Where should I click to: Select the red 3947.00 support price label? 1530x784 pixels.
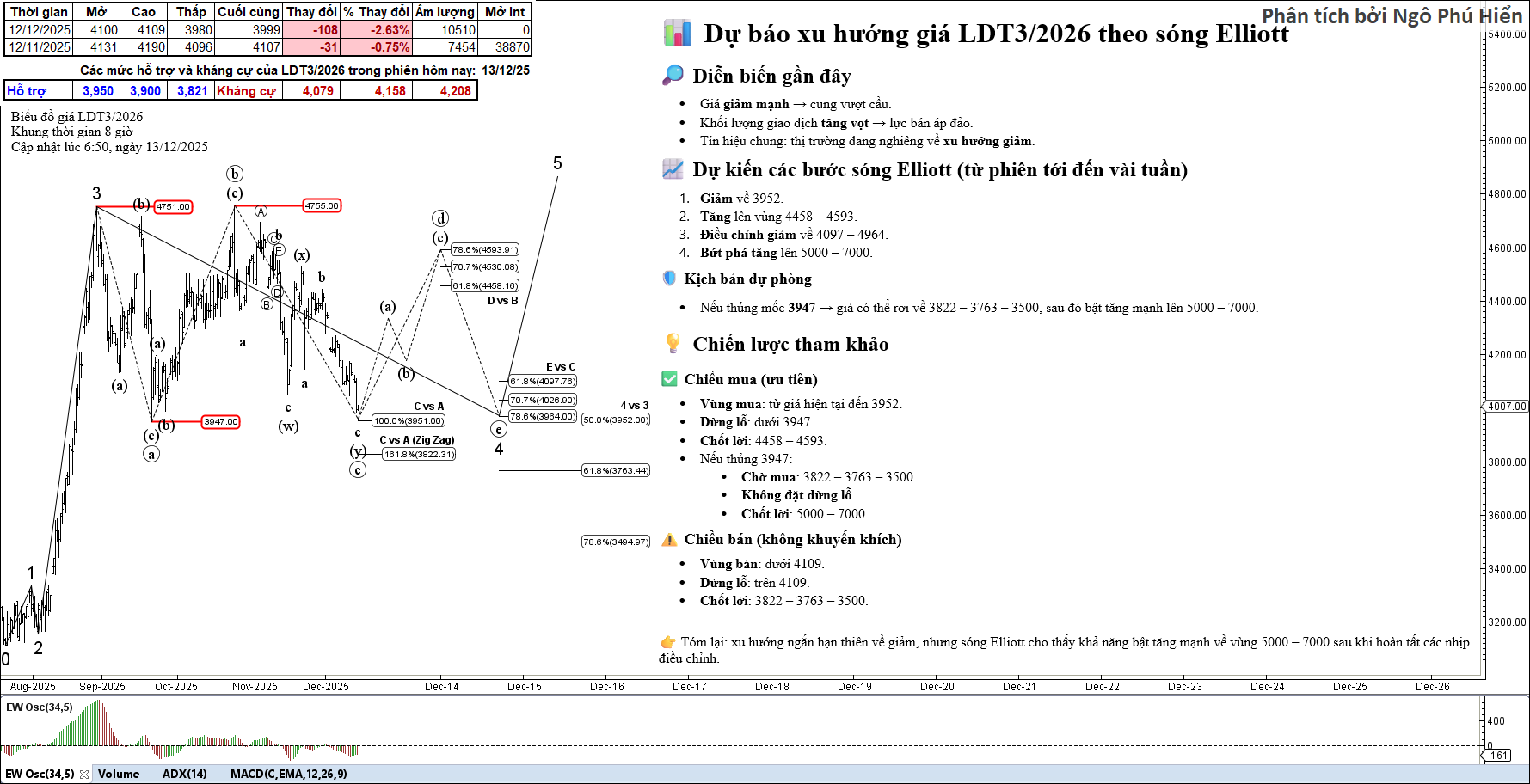pos(221,422)
